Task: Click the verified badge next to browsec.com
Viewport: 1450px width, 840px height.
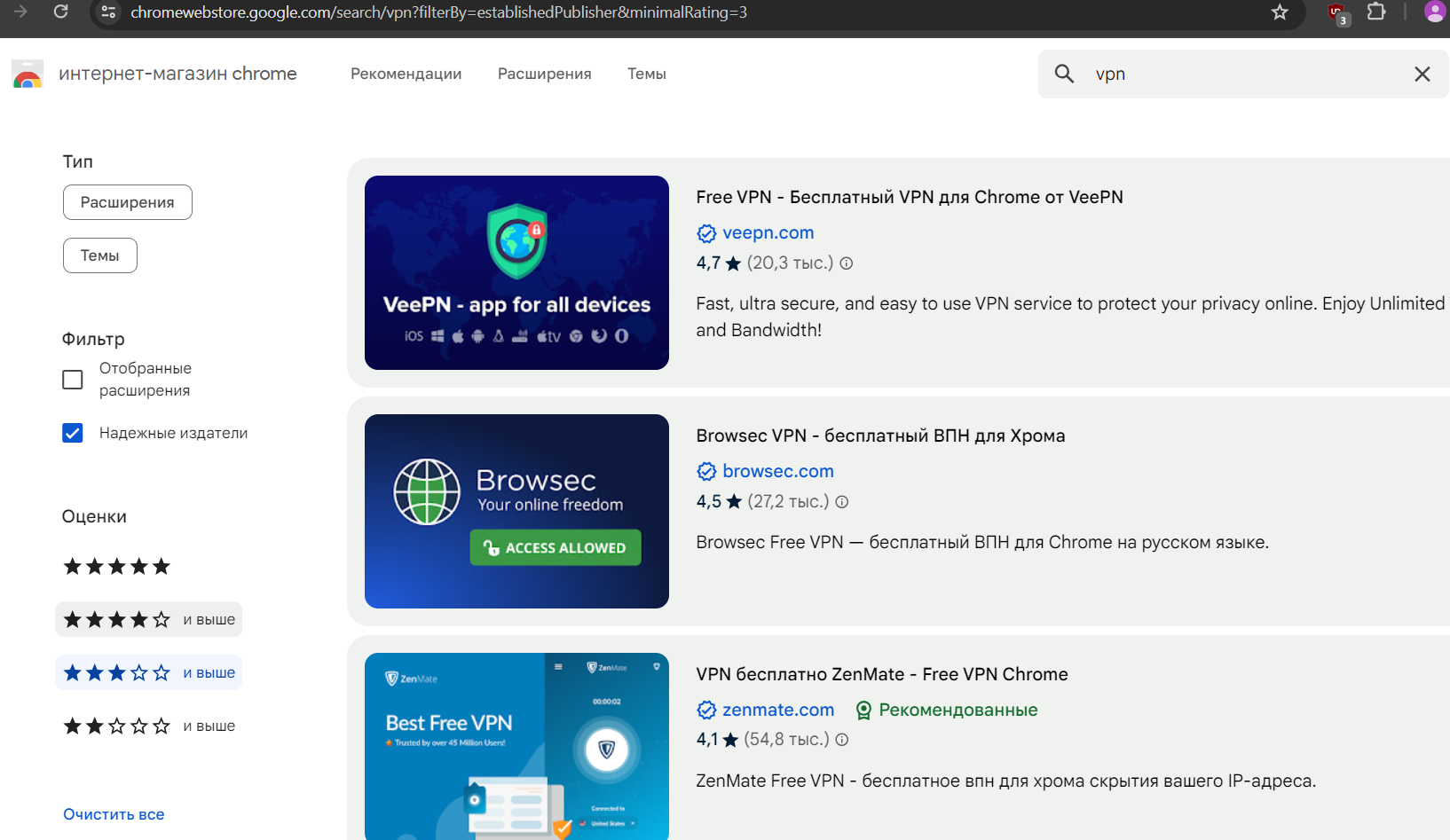Action: tap(706, 471)
